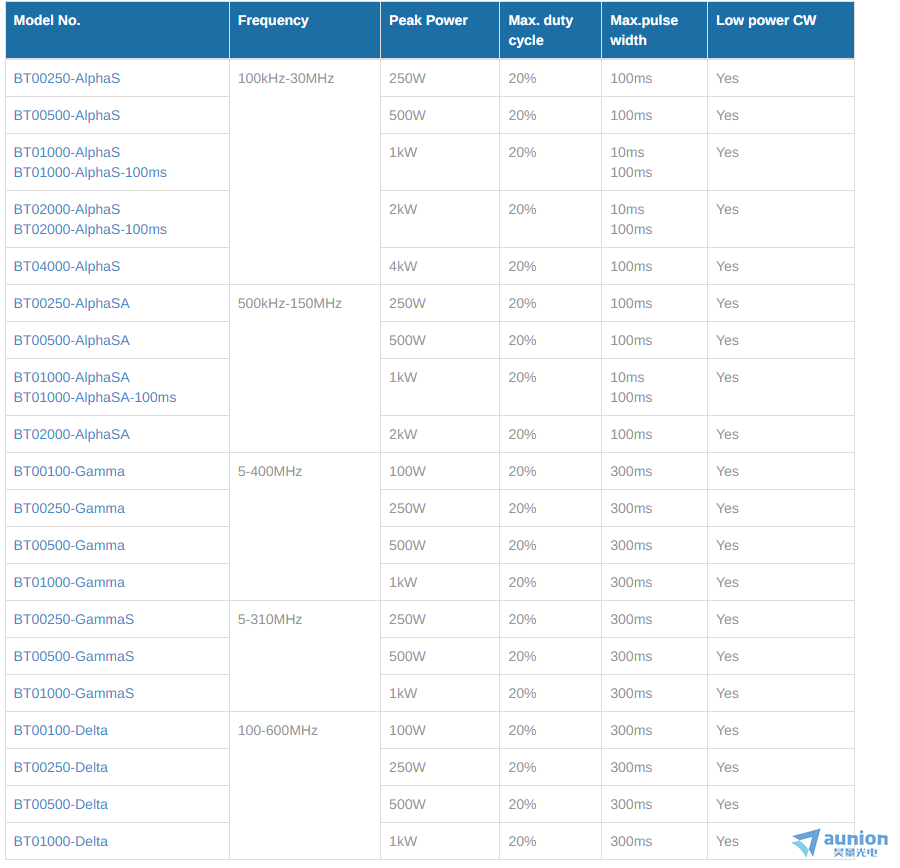Click 100W in the BT00100-Delta row
Viewport: 900px width, 868px height.
(x=407, y=730)
